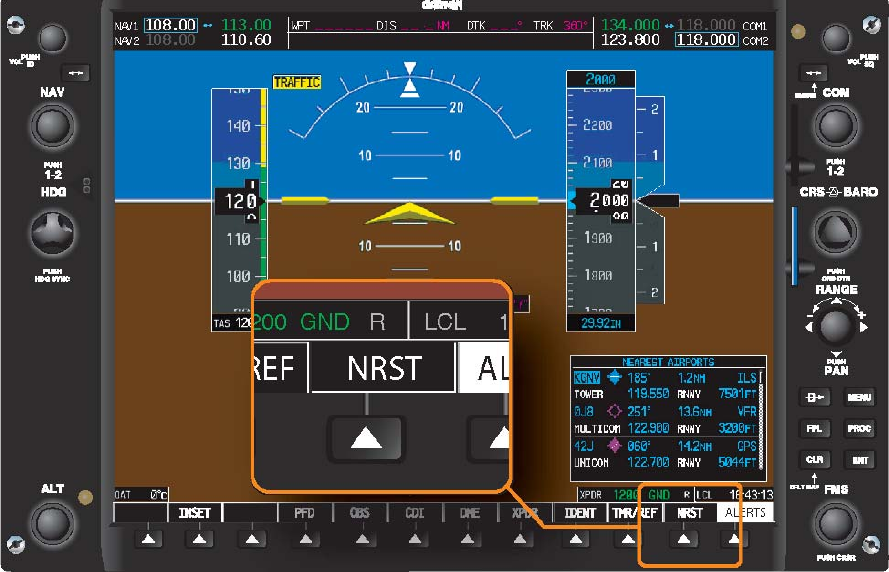Click the triangle softkey below DME
The width and height of the screenshot is (889, 572).
click(467, 539)
